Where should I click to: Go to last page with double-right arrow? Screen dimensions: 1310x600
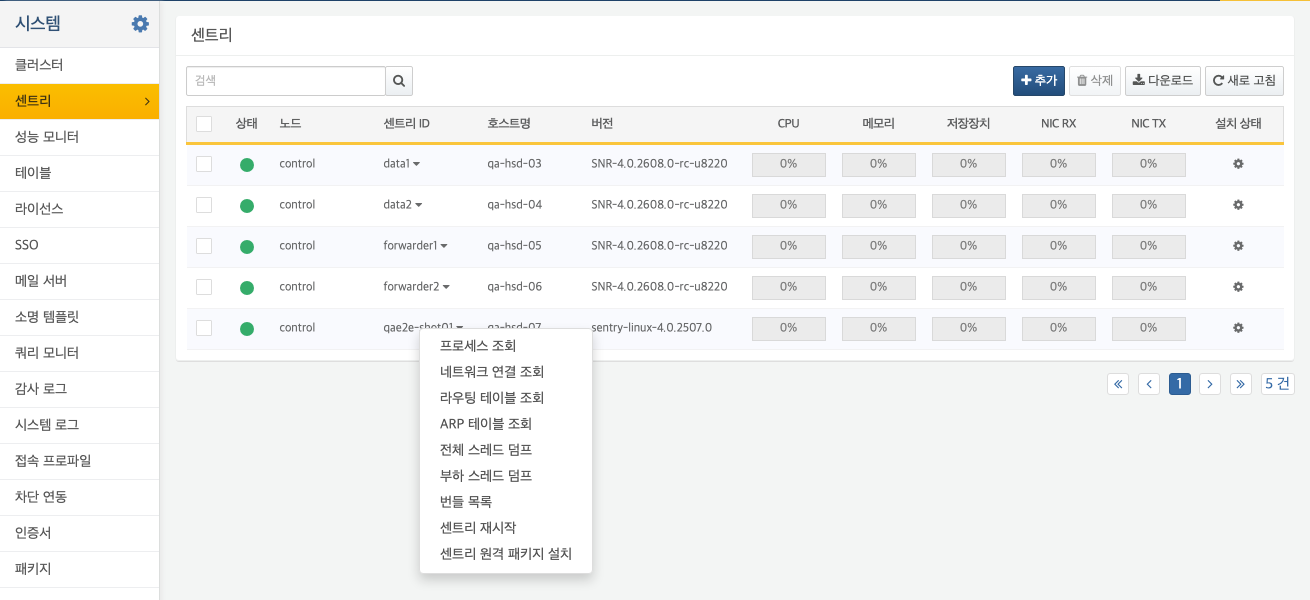[1241, 384]
